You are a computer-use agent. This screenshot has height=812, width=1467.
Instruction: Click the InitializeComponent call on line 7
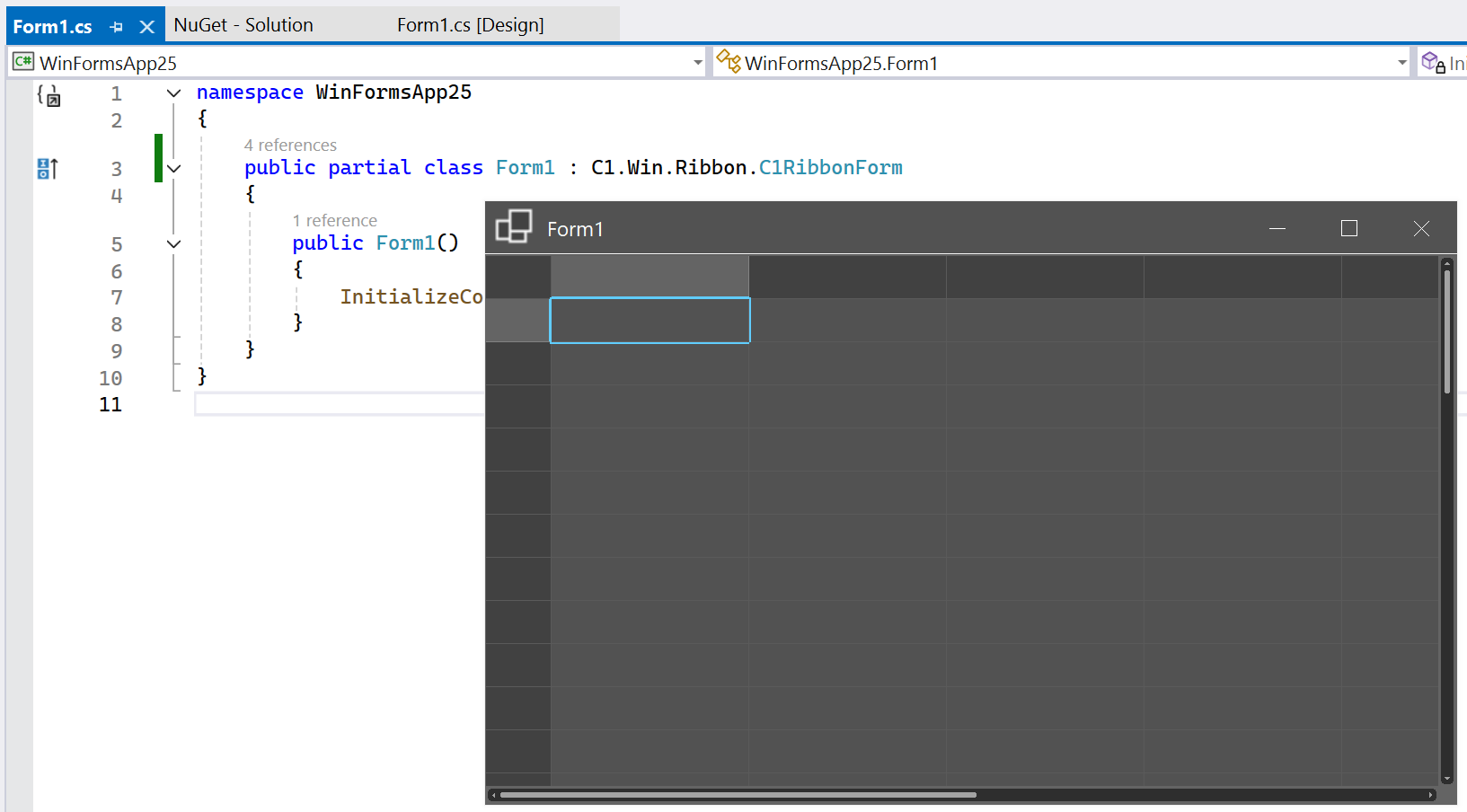[x=411, y=297]
